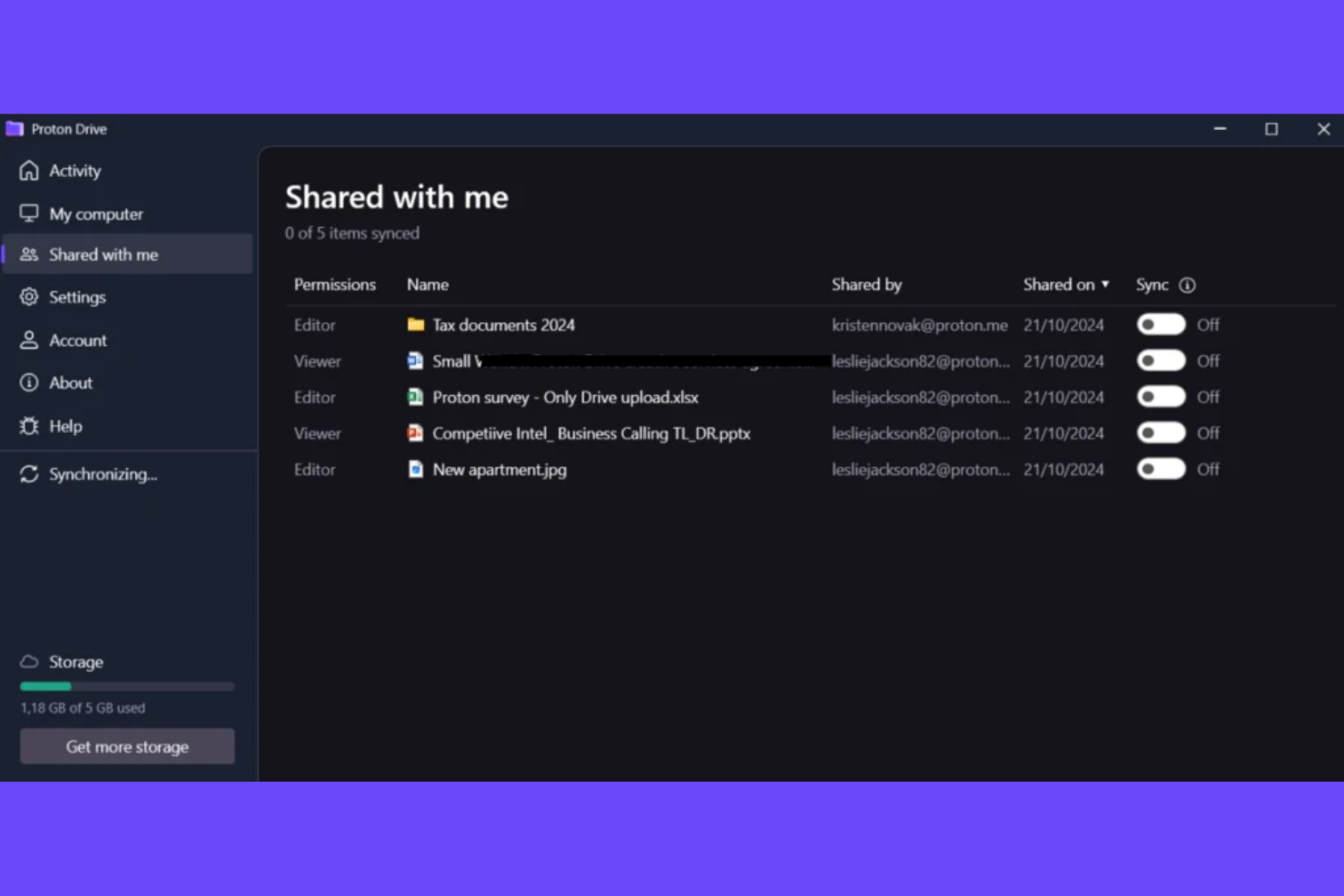1344x896 pixels.
Task: Click the Activity home icon
Action: pos(29,171)
